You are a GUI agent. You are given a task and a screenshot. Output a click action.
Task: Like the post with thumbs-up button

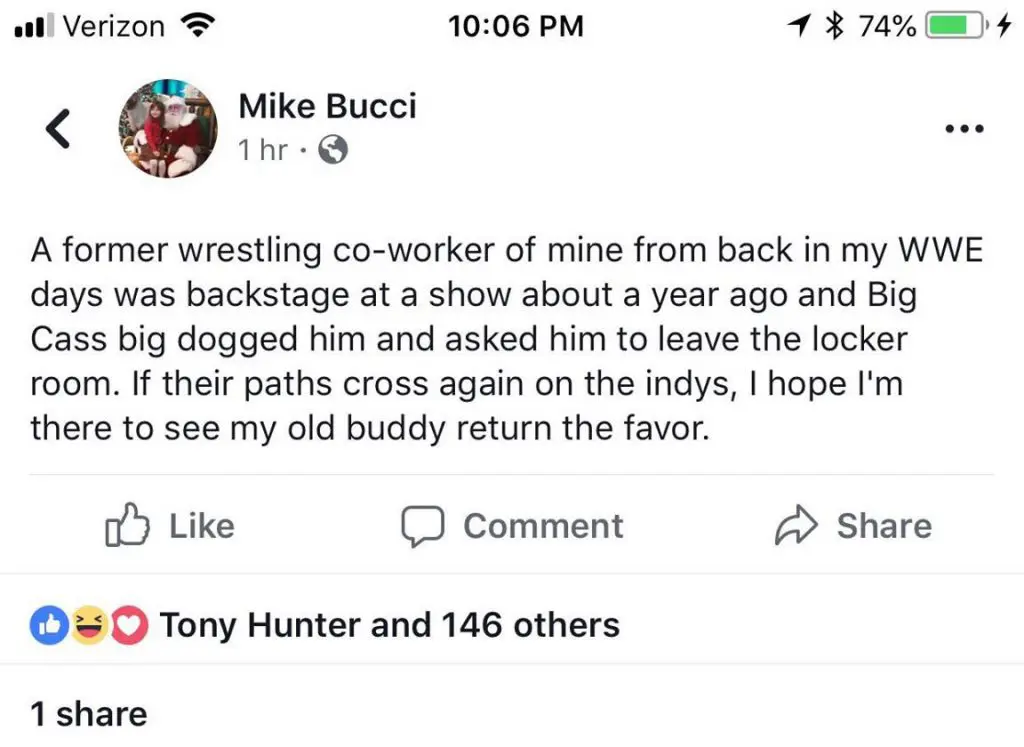pos(169,526)
